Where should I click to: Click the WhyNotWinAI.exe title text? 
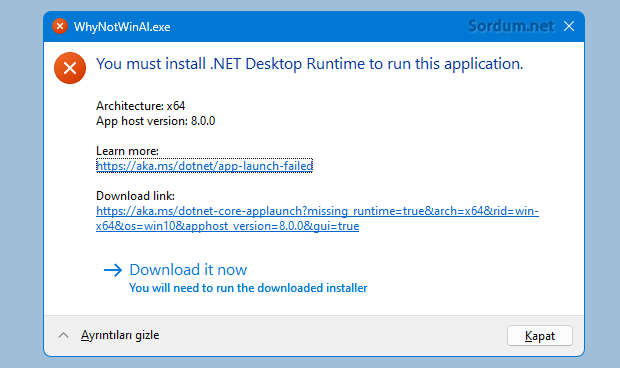122,27
